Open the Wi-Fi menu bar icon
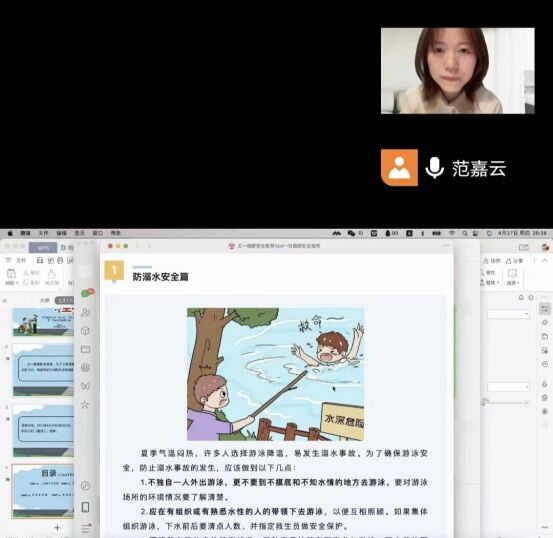Image resolution: width=553 pixels, height=538 pixels. (452, 233)
